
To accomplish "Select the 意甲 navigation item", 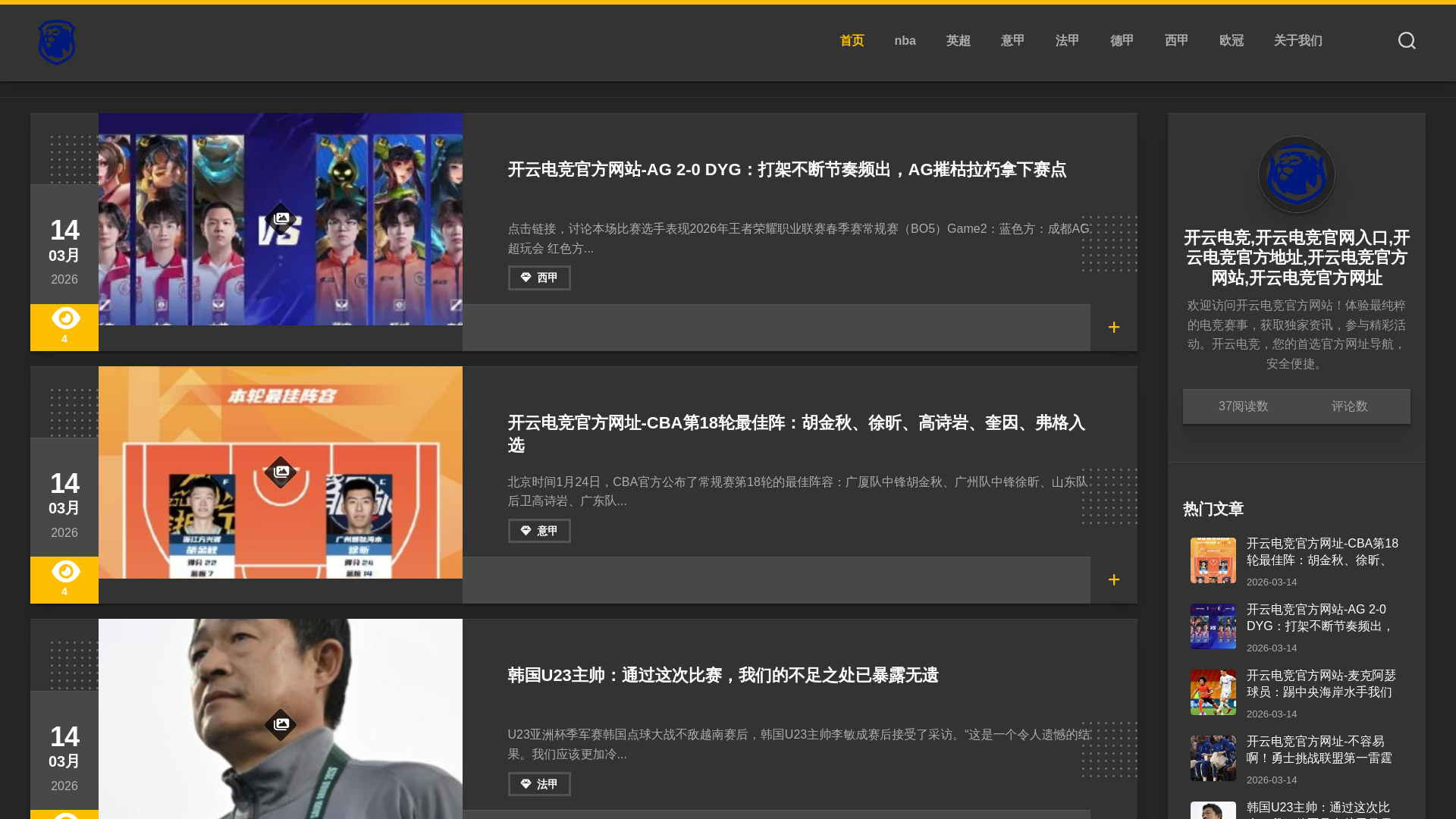I will (x=1012, y=41).
